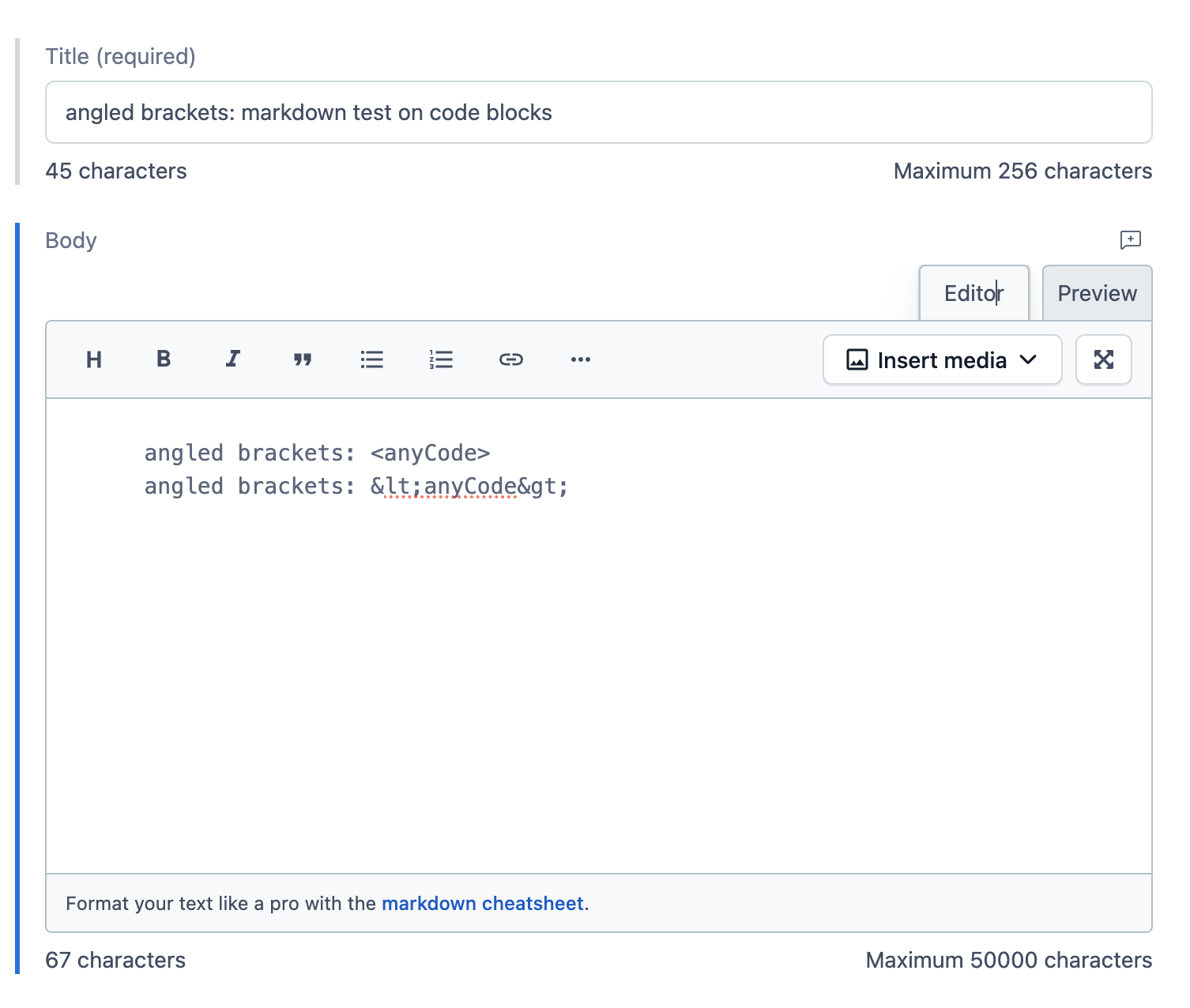Select the Heading formatting tool
1190x1008 pixels.
click(93, 359)
